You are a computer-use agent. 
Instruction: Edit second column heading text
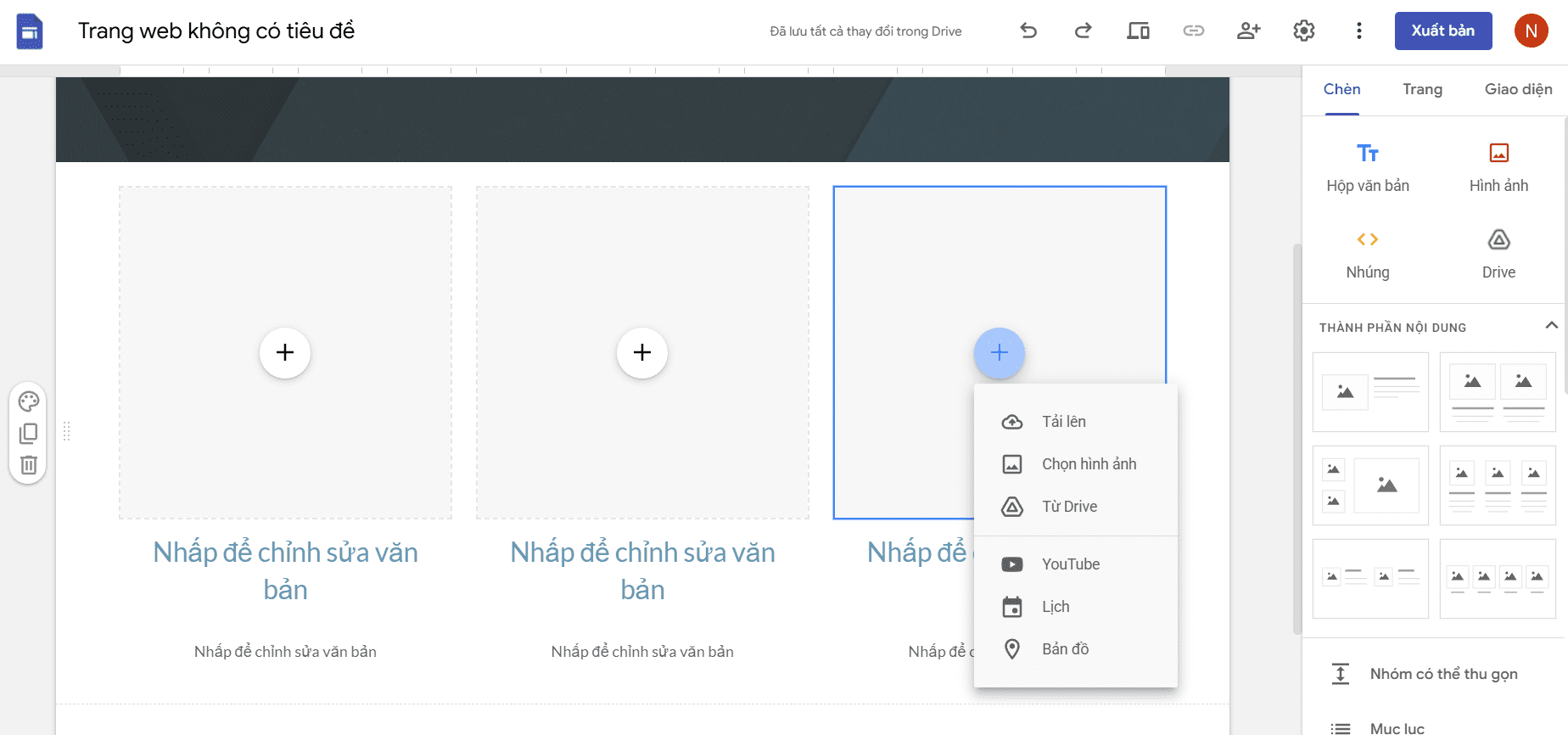[642, 571]
